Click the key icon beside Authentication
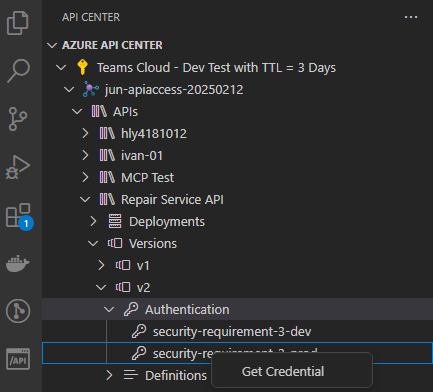Viewport: 433px width, 392px height. 131,309
